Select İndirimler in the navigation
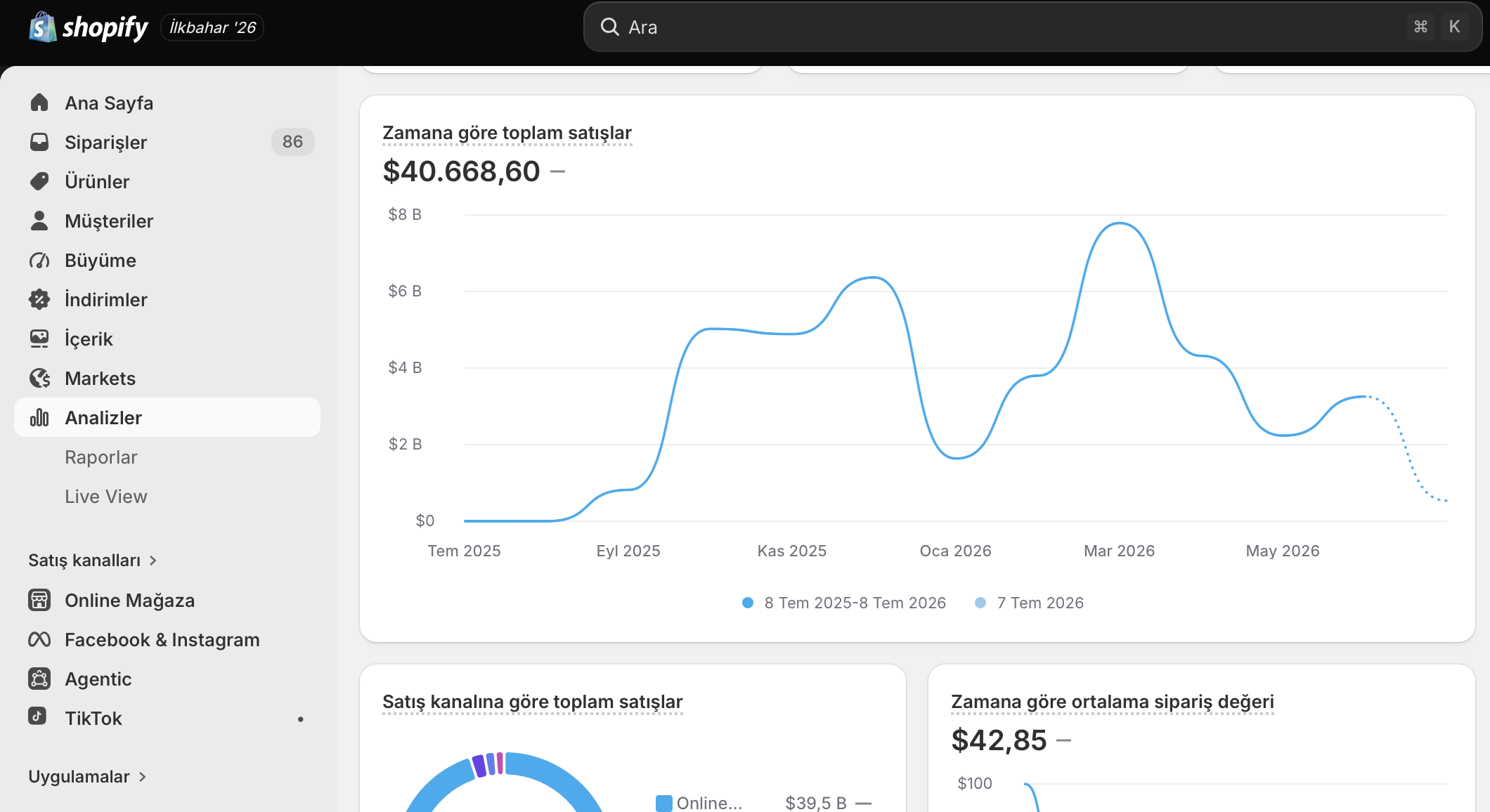Screen dimensions: 1490x812 [x=167, y=299]
